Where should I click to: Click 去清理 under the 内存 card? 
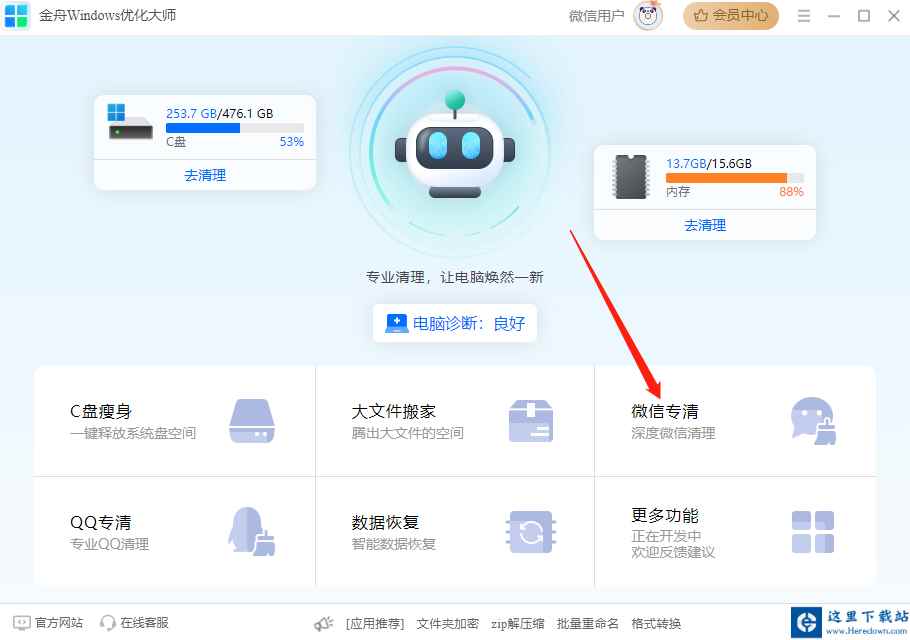point(705,225)
